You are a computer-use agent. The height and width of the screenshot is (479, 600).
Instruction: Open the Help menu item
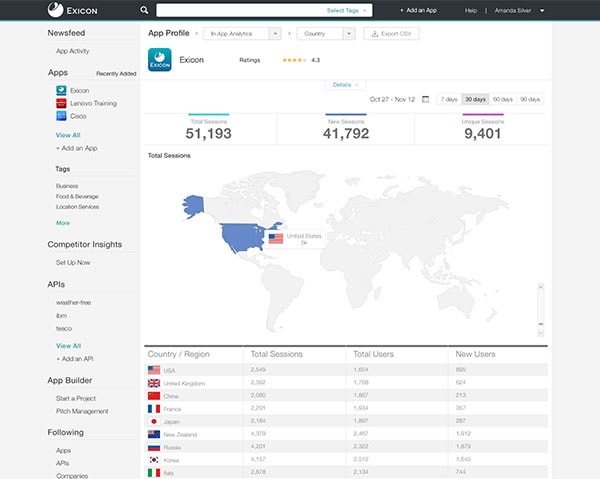click(471, 10)
